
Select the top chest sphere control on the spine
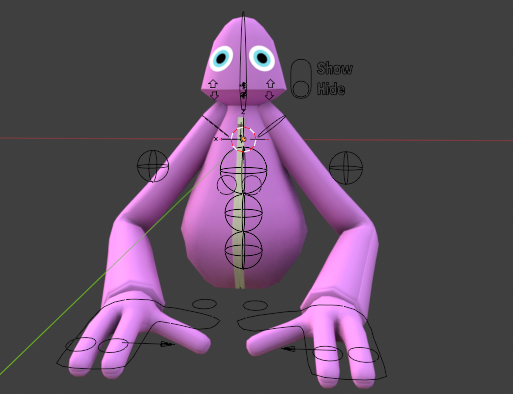243,171
